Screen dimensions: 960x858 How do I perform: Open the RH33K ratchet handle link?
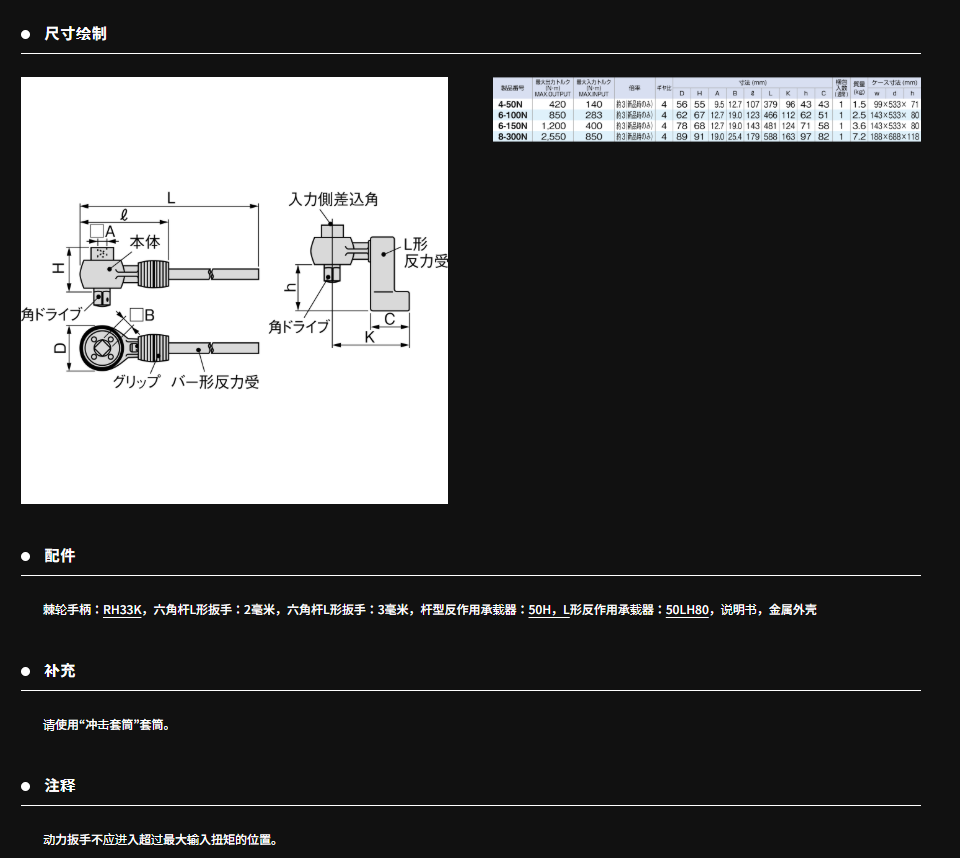click(123, 609)
